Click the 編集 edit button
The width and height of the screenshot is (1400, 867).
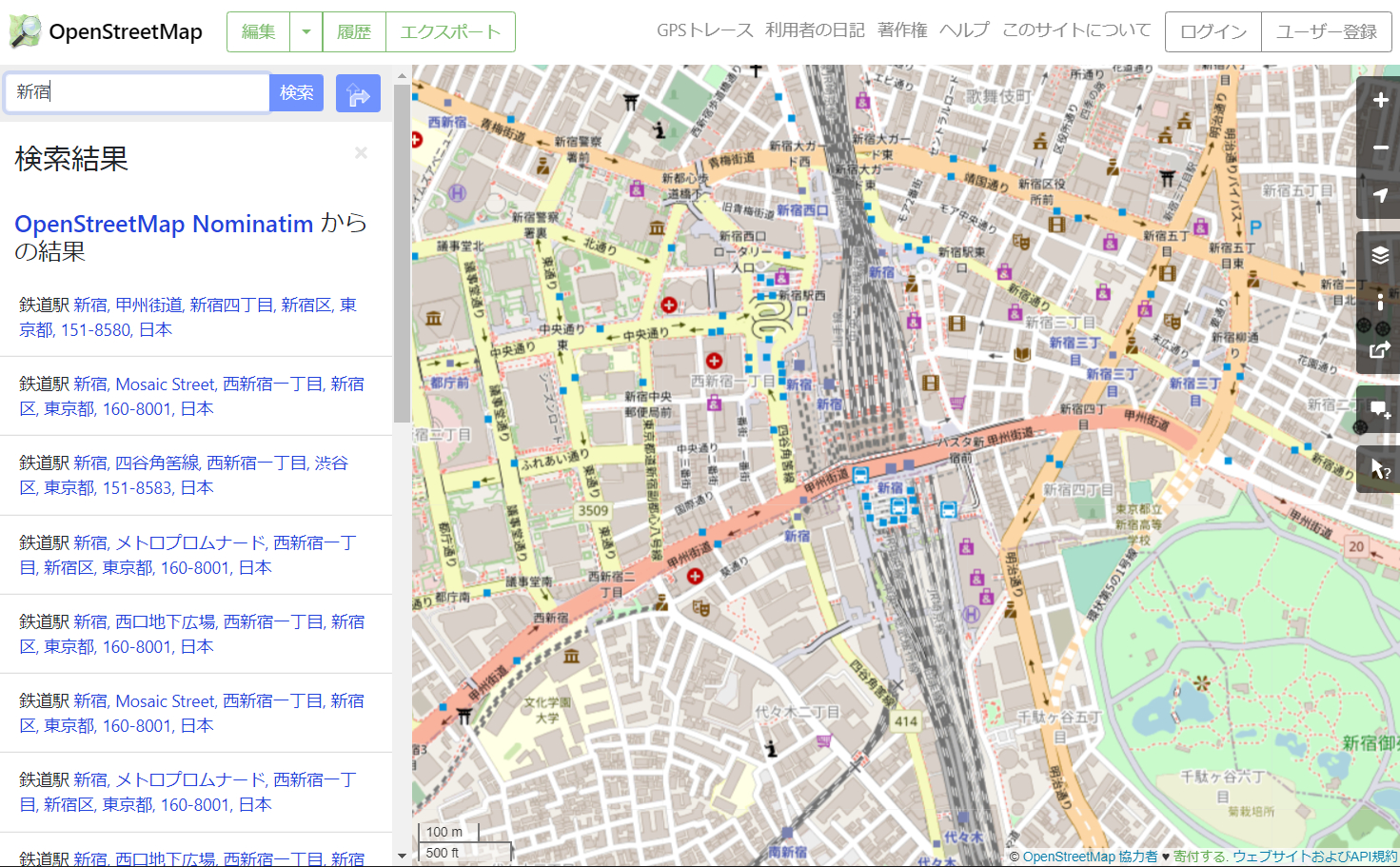coord(259,32)
